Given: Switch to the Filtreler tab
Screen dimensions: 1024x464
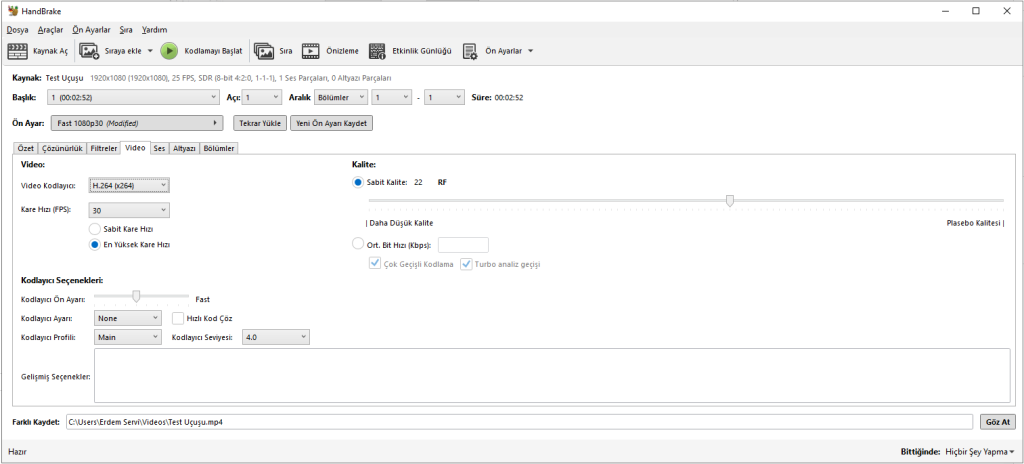Looking at the screenshot, I should tap(104, 148).
